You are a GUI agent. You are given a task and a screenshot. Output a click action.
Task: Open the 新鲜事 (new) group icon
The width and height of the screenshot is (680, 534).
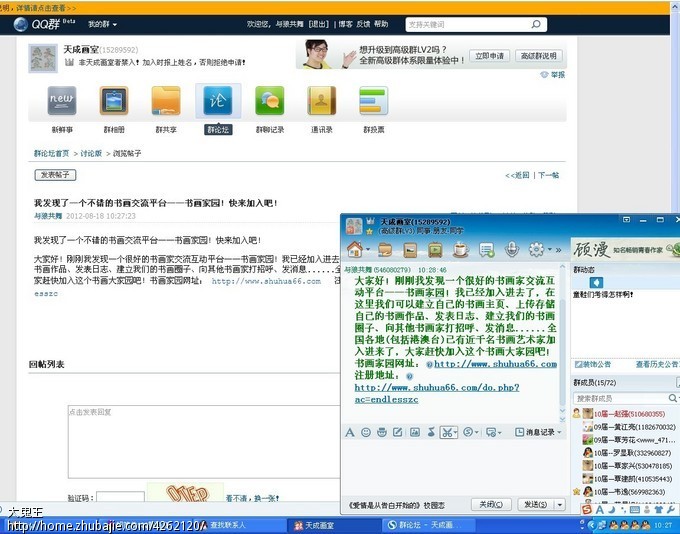pos(62,101)
